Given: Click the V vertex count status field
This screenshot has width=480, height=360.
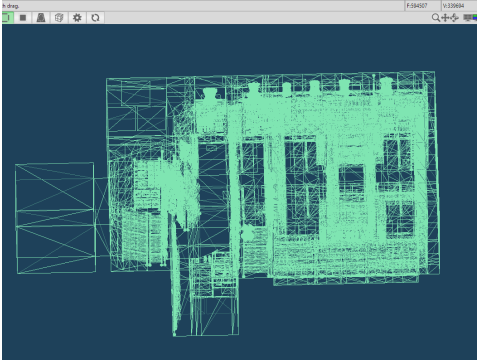Looking at the screenshot, I should [459, 6].
